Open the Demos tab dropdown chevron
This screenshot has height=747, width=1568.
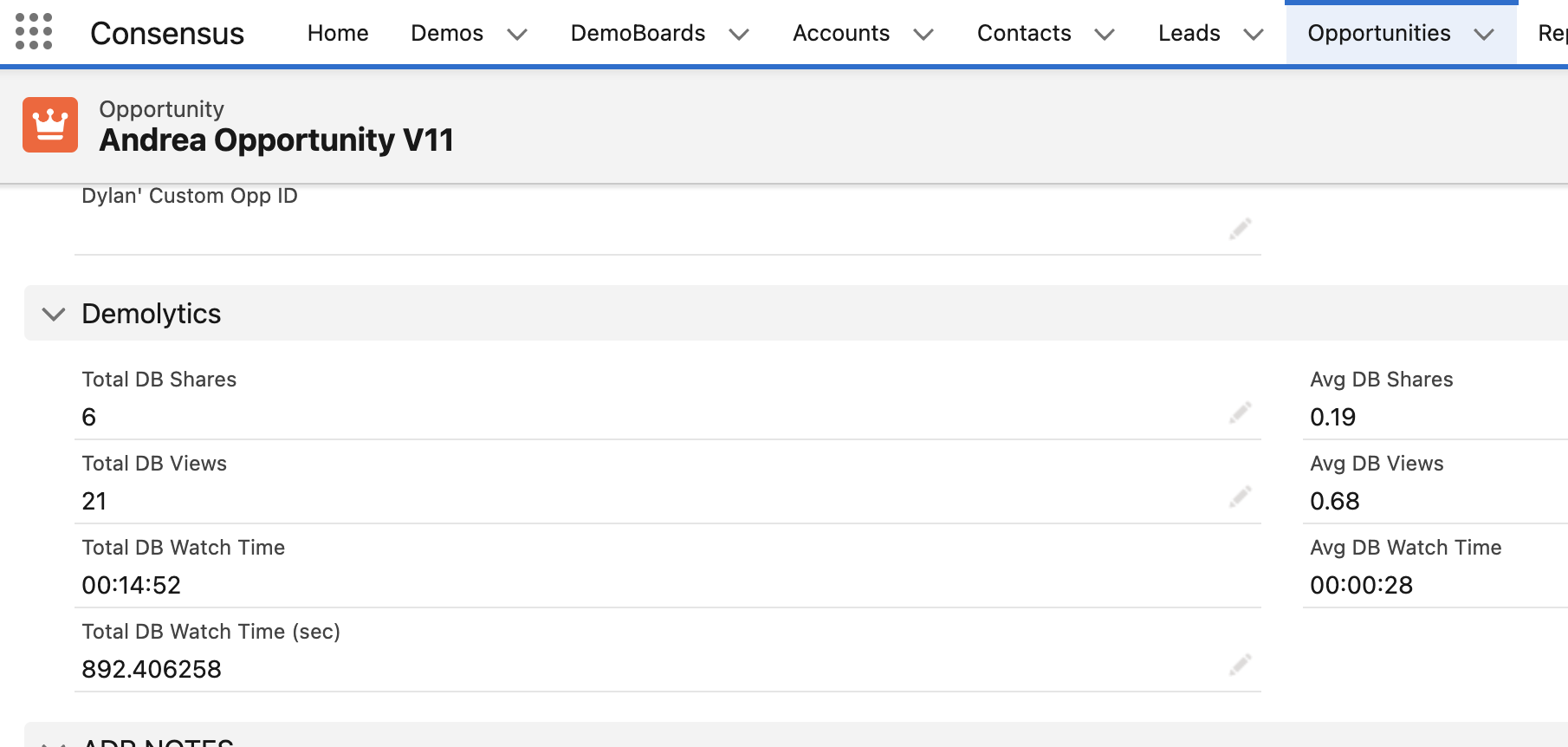pos(517,34)
